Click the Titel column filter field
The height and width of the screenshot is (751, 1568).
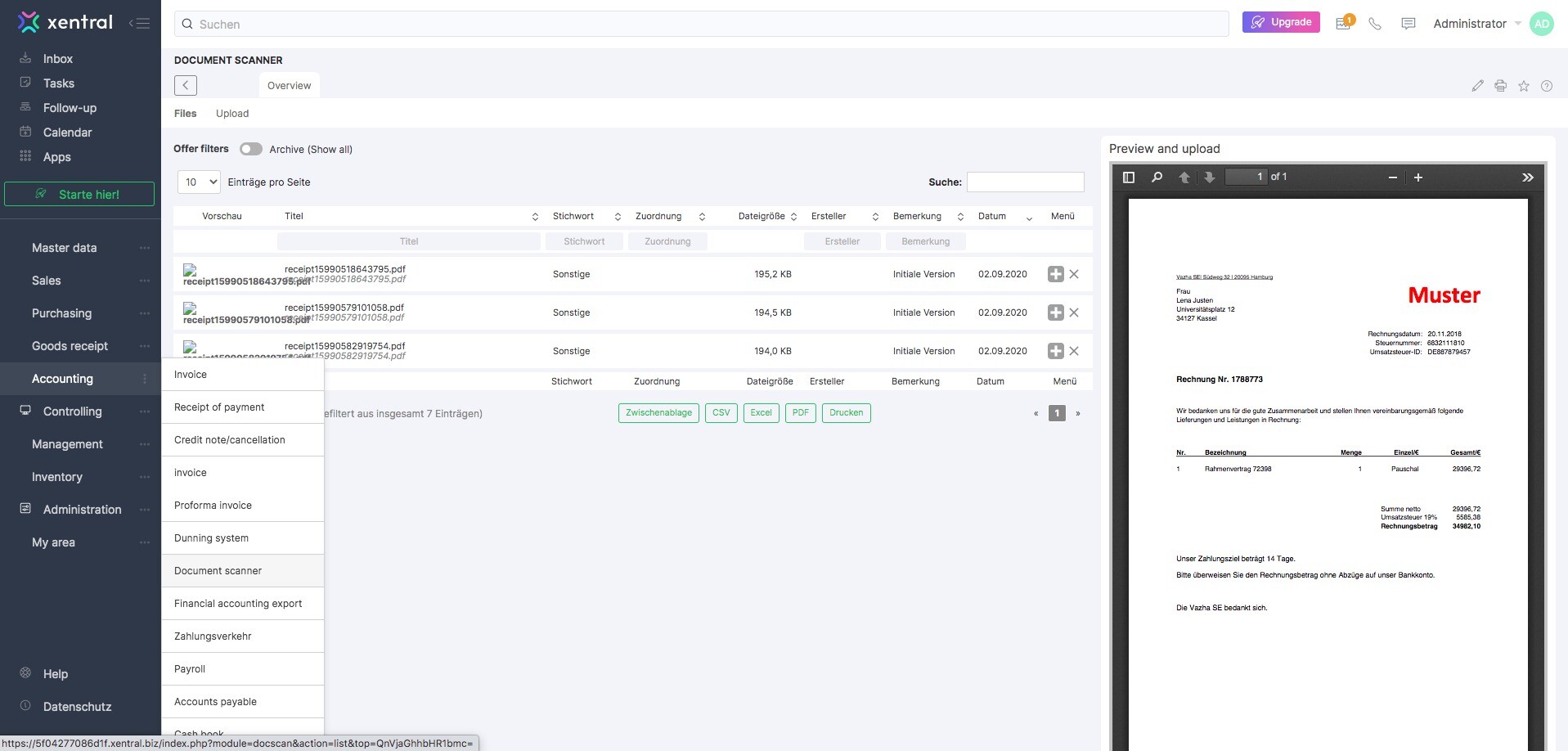409,241
